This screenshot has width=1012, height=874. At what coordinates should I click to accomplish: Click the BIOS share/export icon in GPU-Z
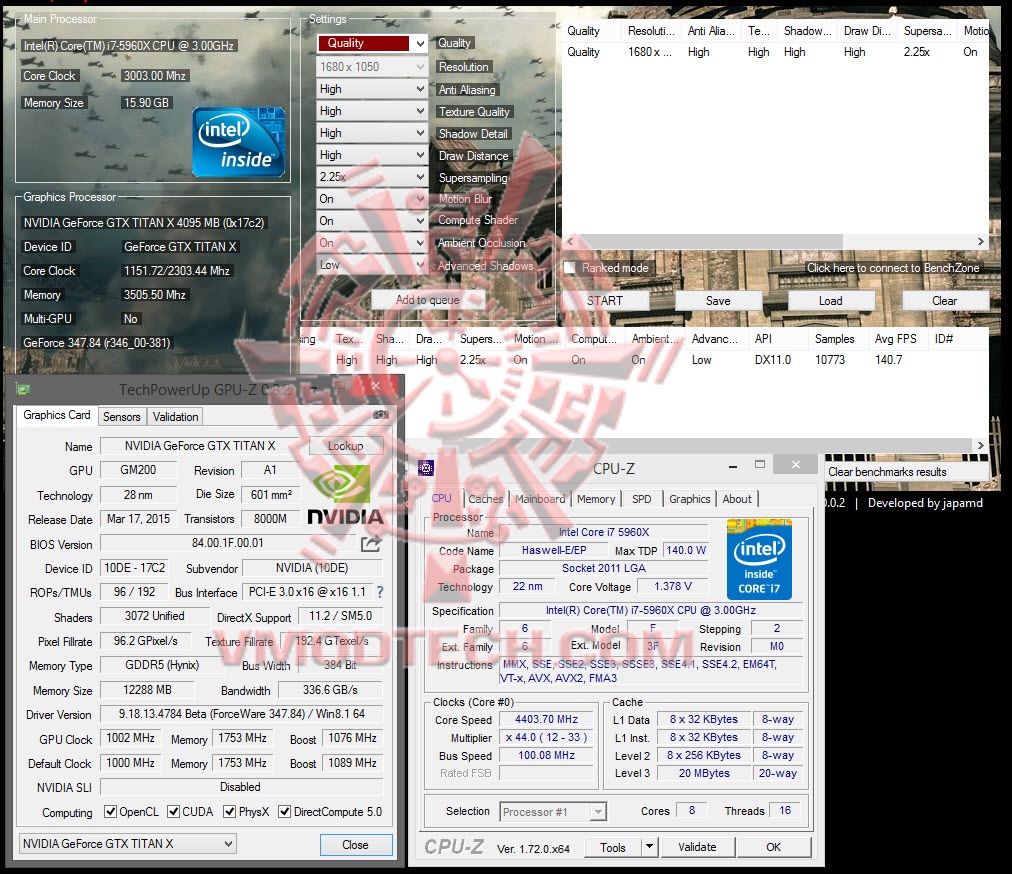click(370, 544)
